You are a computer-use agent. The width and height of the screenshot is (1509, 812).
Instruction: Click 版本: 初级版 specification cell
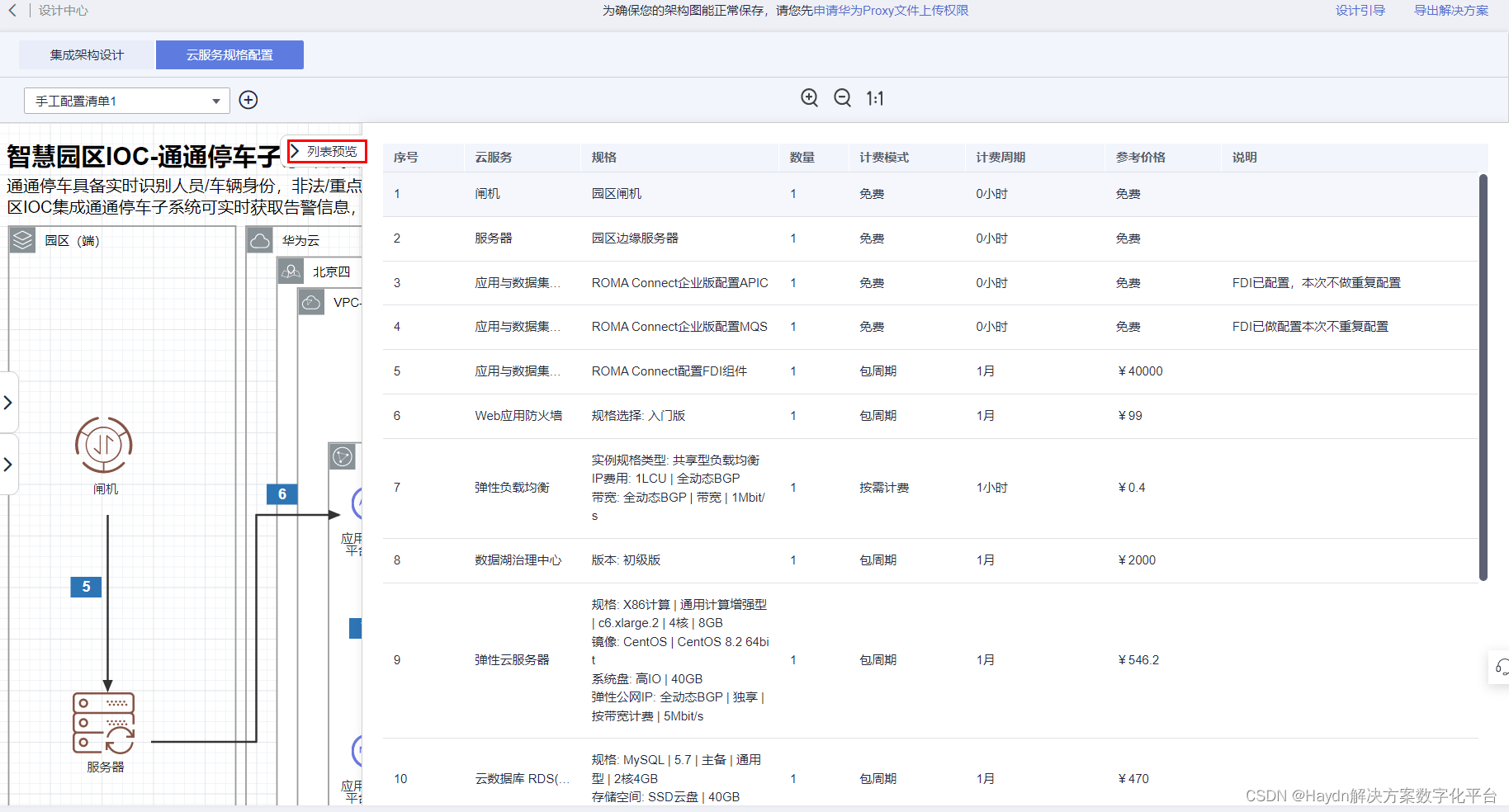pos(626,560)
